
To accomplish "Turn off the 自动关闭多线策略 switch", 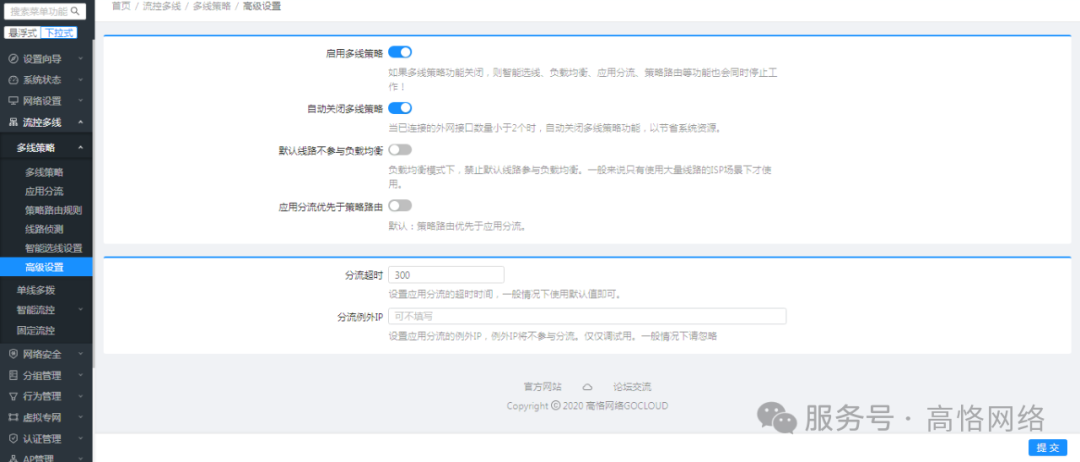I will pyautogui.click(x=400, y=108).
